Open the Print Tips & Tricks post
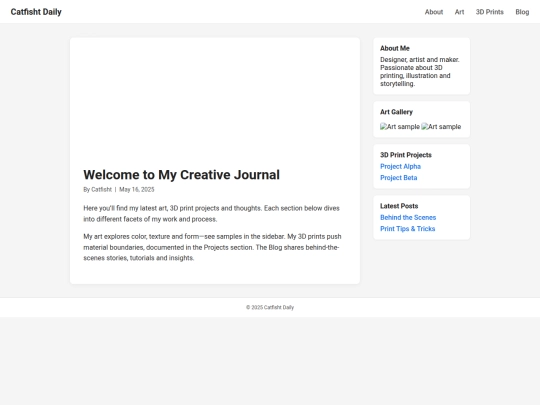 tap(407, 229)
